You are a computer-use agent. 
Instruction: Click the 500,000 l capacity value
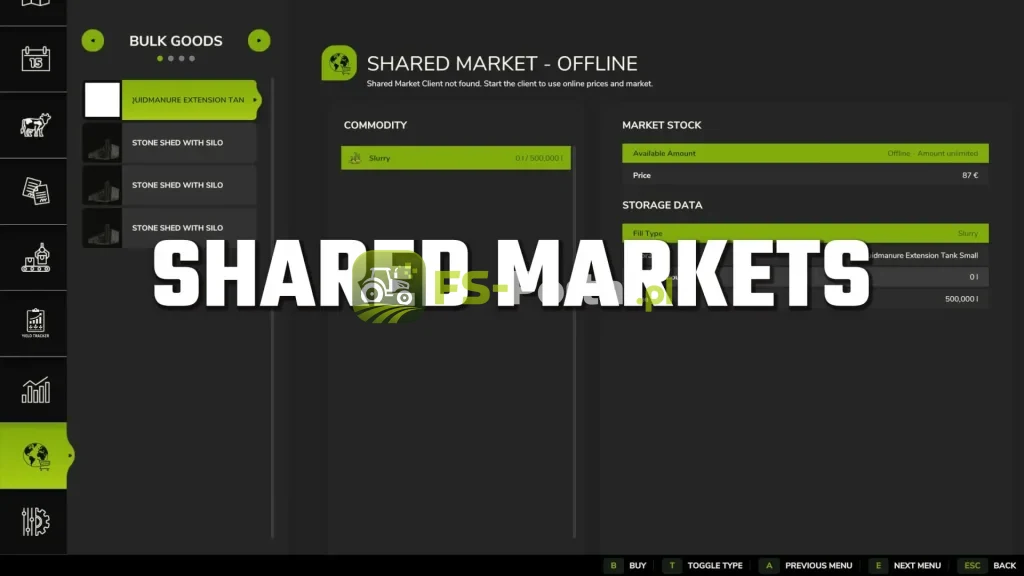(961, 298)
